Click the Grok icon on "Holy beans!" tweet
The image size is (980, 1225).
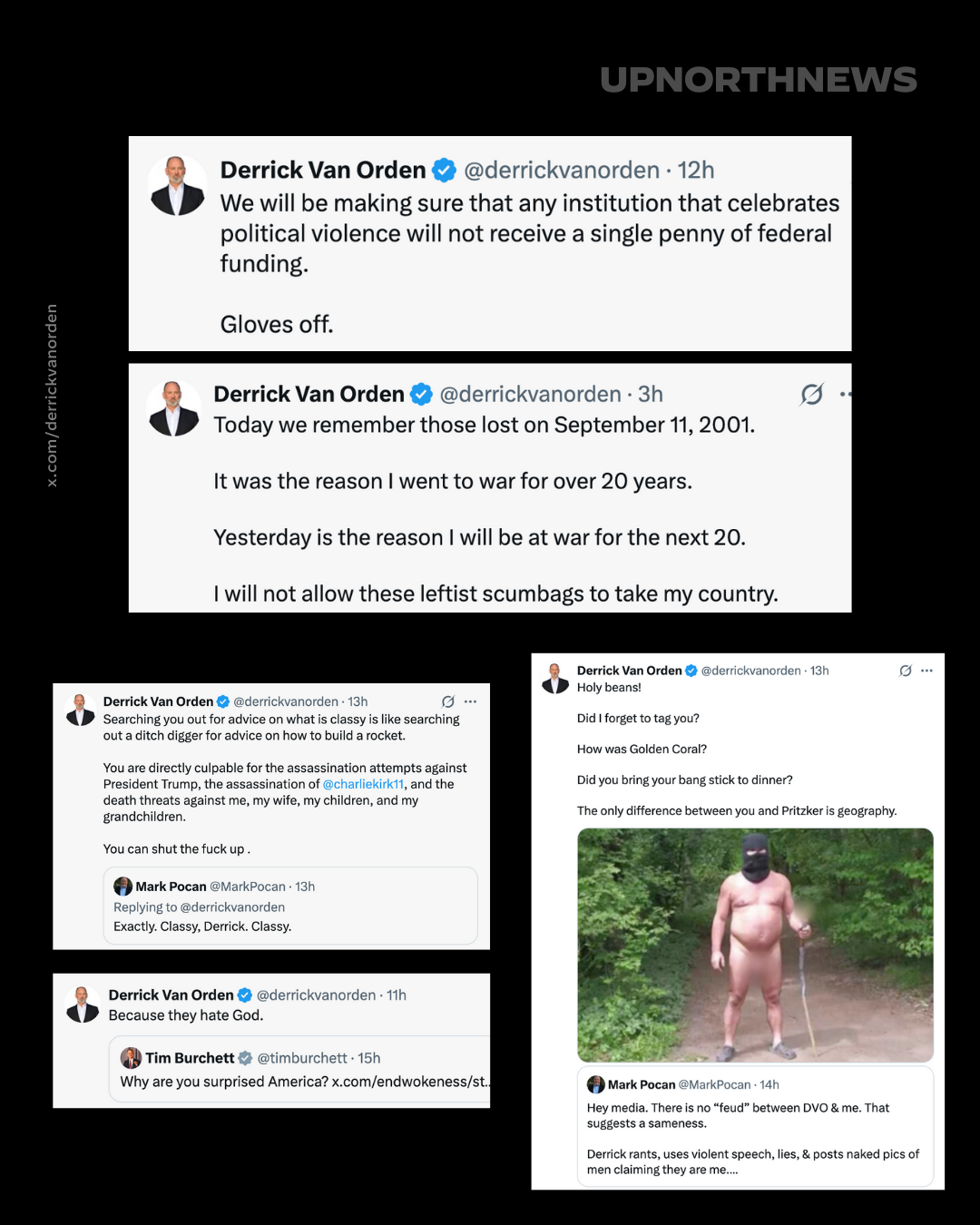pyautogui.click(x=905, y=671)
